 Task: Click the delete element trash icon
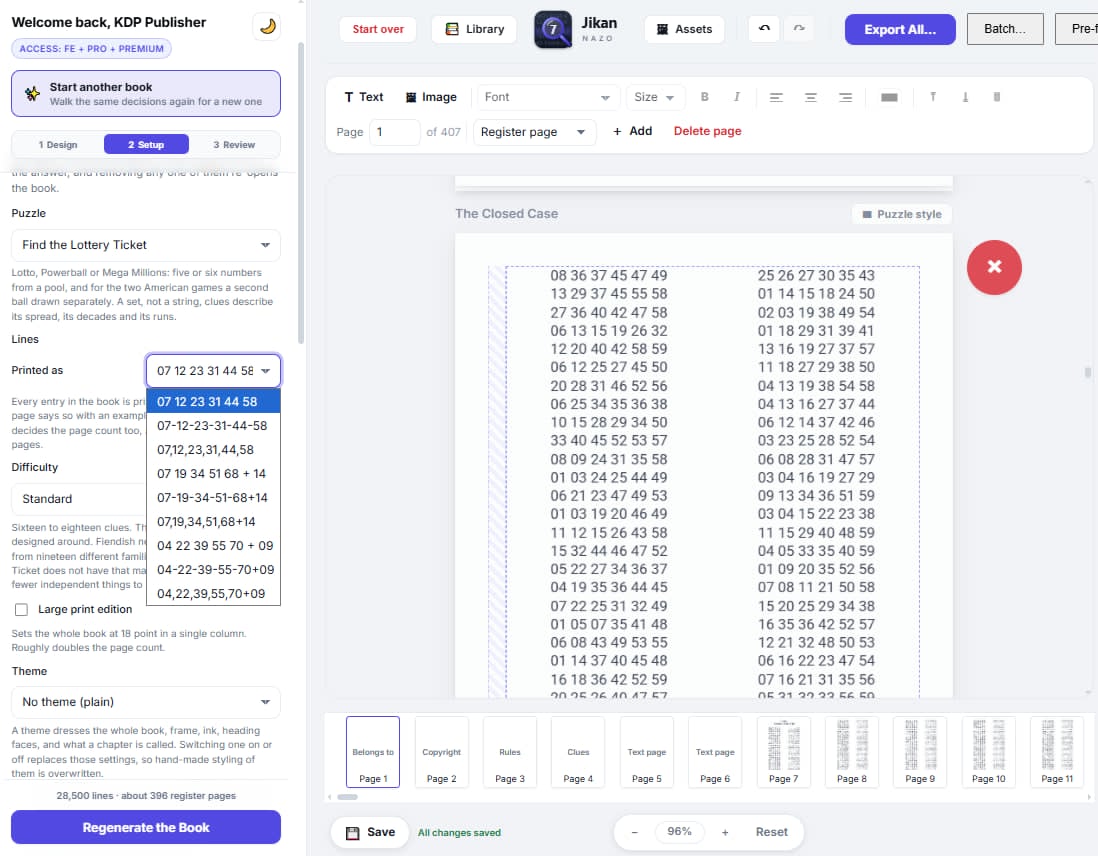pos(996,97)
